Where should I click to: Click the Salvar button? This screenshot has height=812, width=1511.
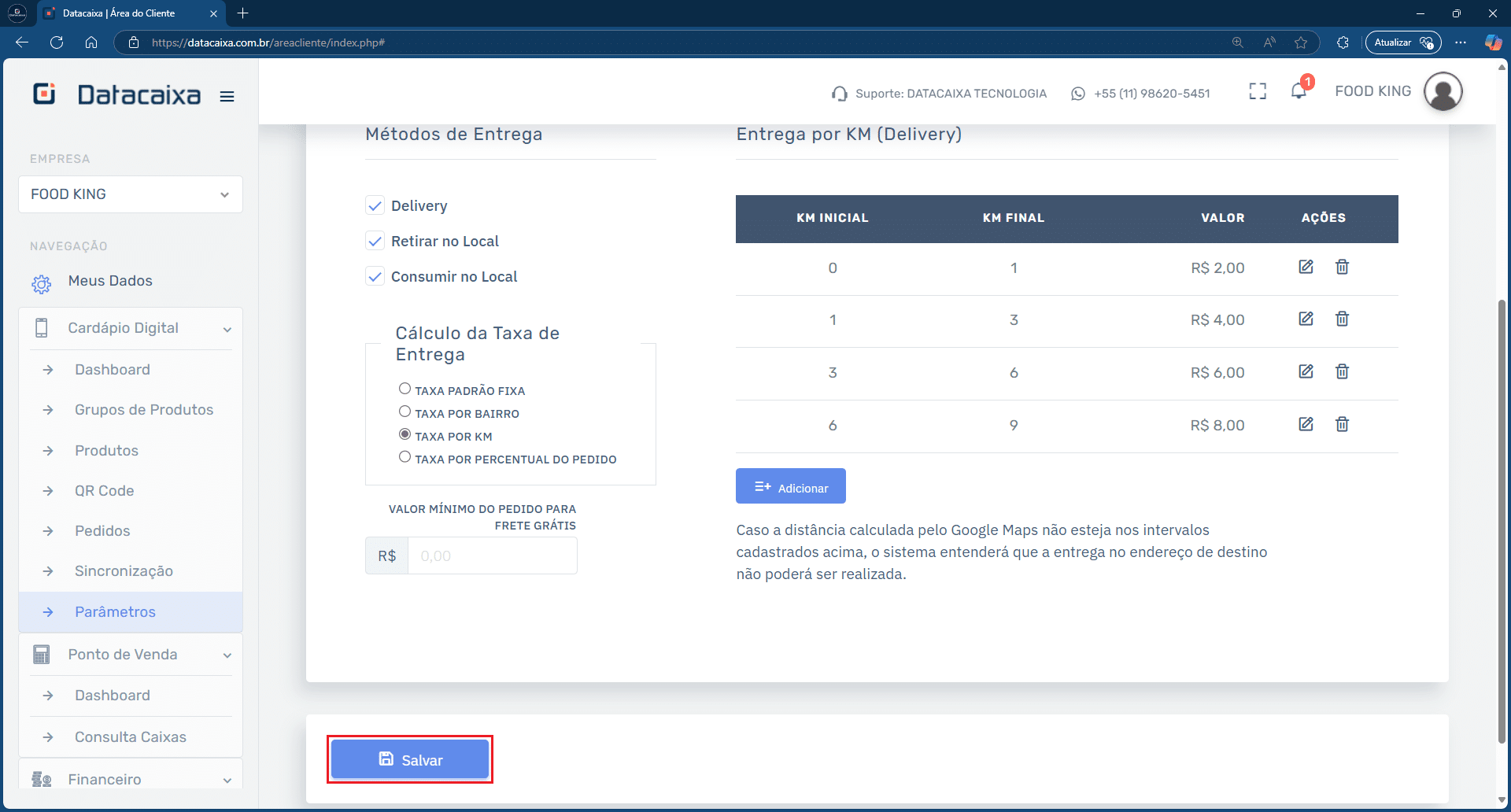click(x=410, y=759)
